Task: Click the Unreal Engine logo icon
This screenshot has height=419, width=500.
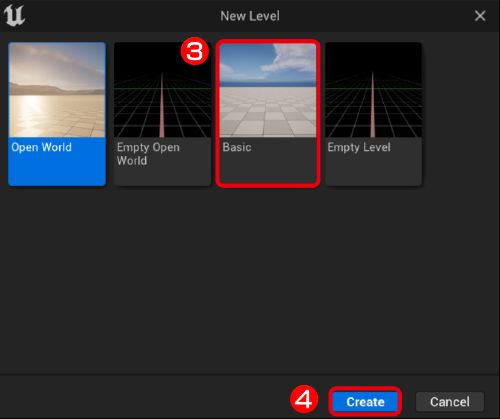Action: [x=14, y=15]
